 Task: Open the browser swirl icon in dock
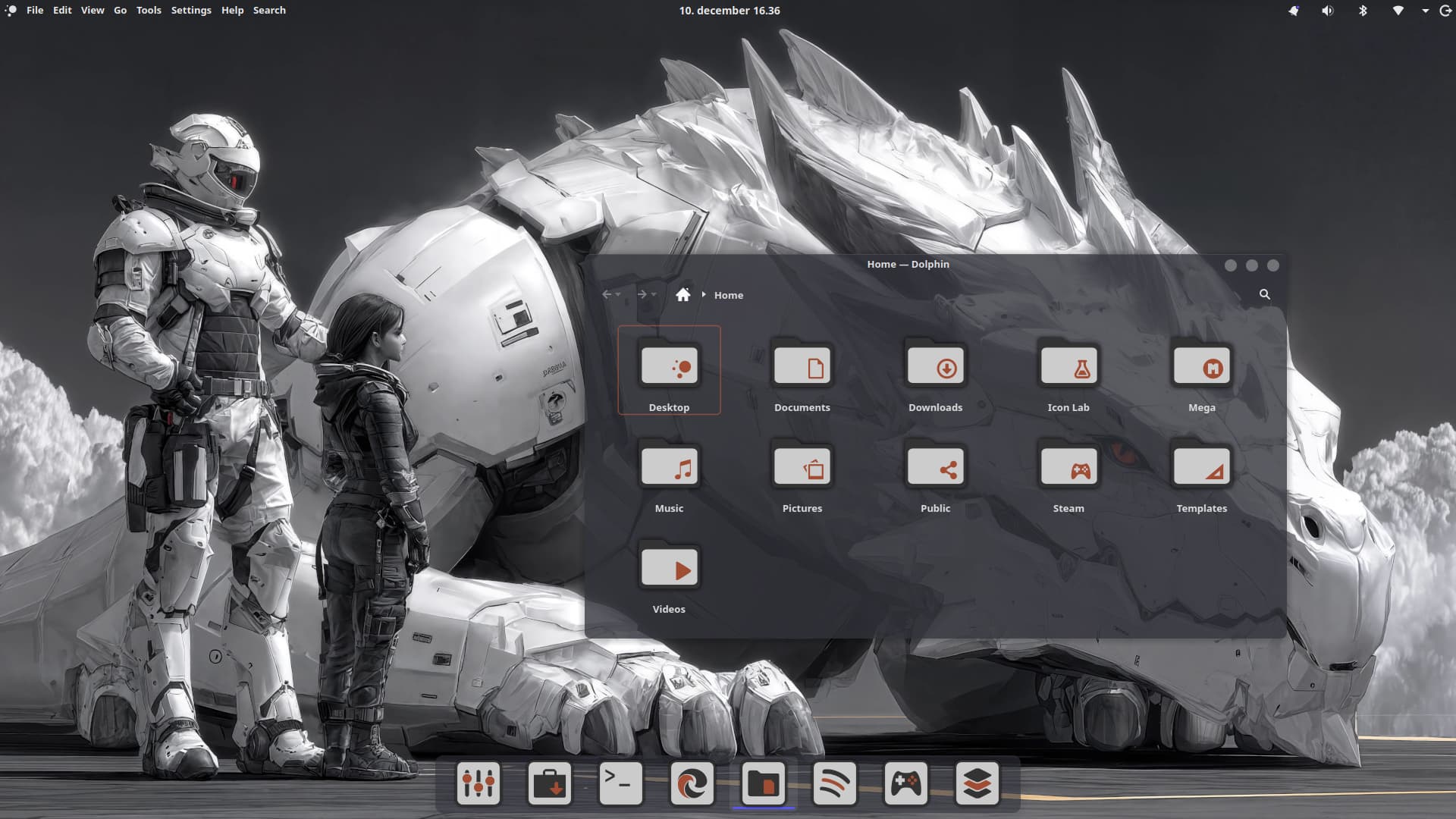click(x=692, y=783)
